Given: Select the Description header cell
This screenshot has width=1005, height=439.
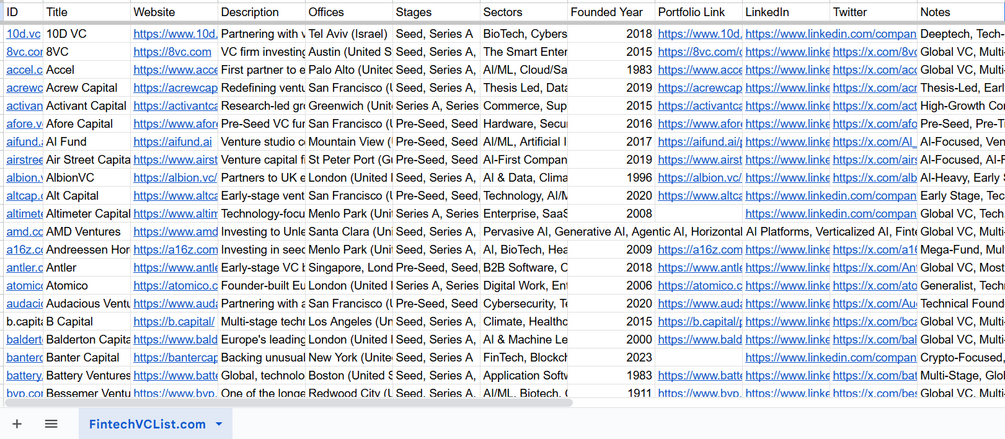Looking at the screenshot, I should 262,12.
